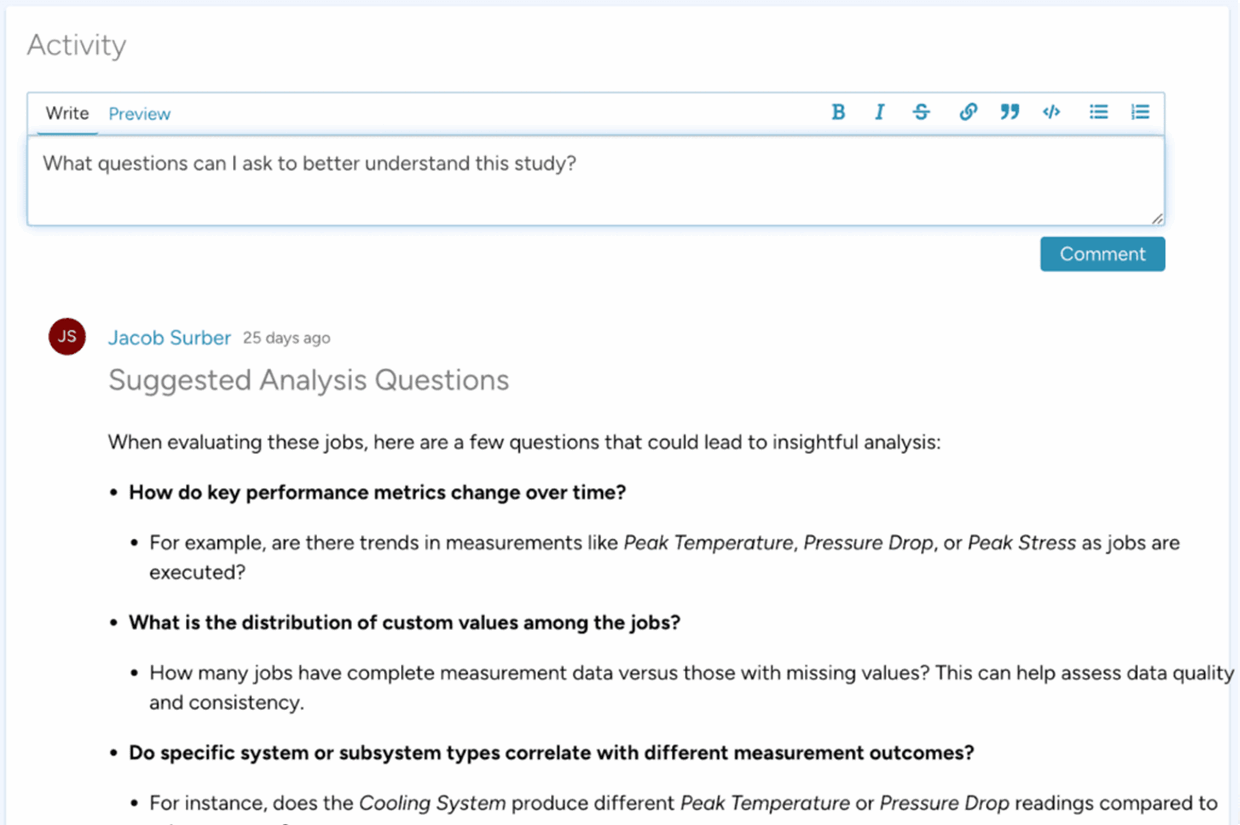Submit the comment with the Comment button

coord(1102,254)
